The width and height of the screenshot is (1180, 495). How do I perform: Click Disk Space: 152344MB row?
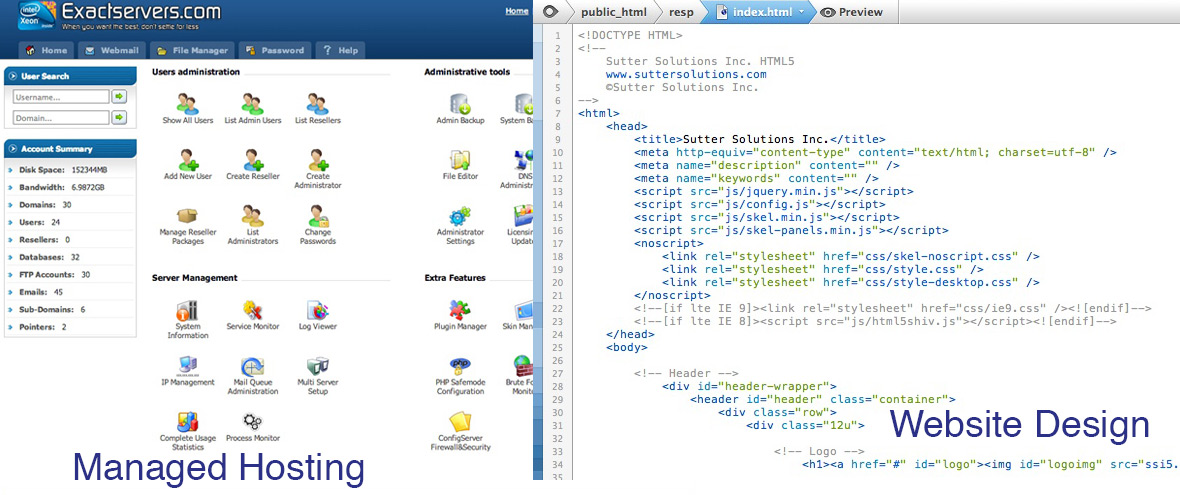pos(70,170)
